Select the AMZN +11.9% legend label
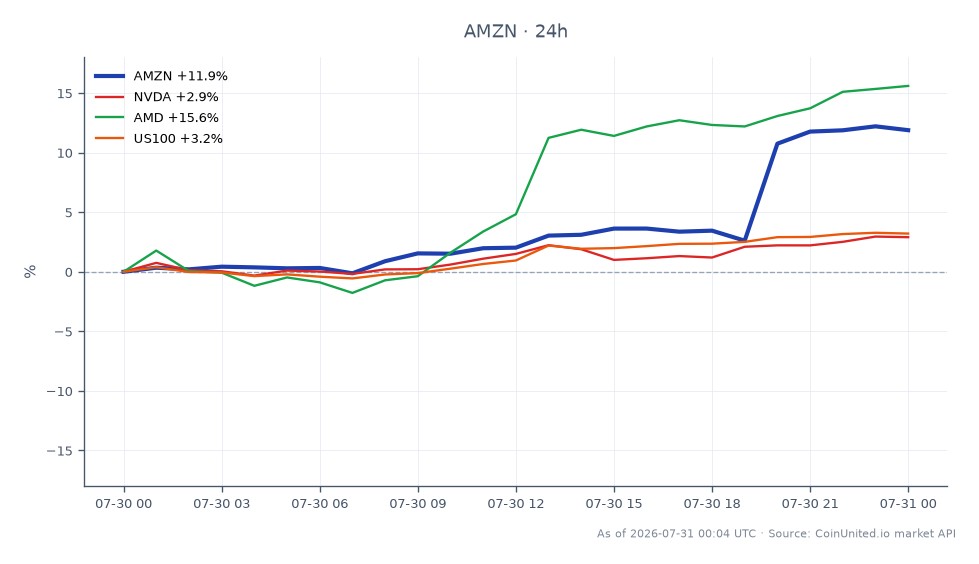This screenshot has width=979, height=564. (x=180, y=76)
